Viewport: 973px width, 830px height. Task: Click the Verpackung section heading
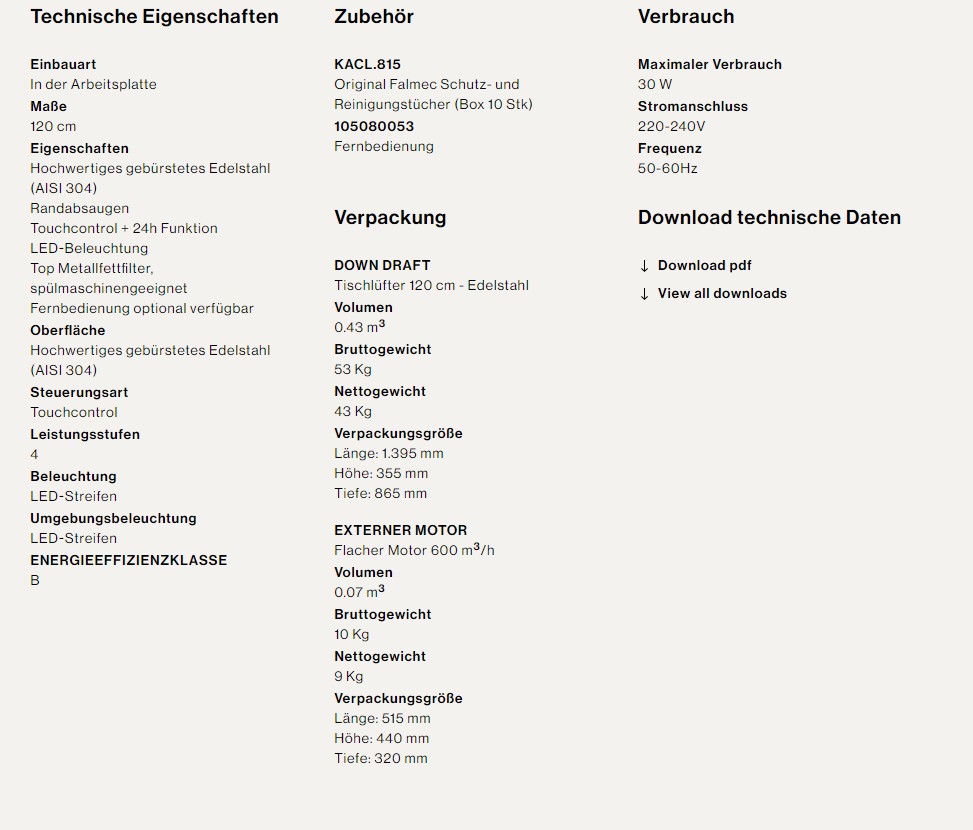pos(389,217)
